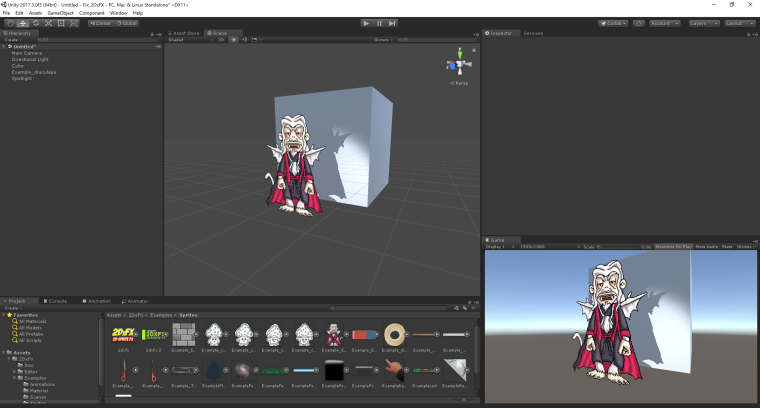This screenshot has height=408, width=760.
Task: Toggle scene lighting button
Action: [234, 40]
